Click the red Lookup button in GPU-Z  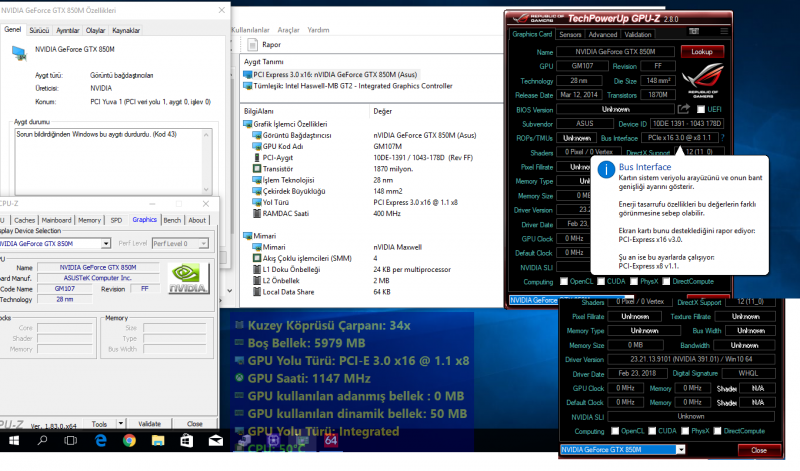tap(702, 52)
